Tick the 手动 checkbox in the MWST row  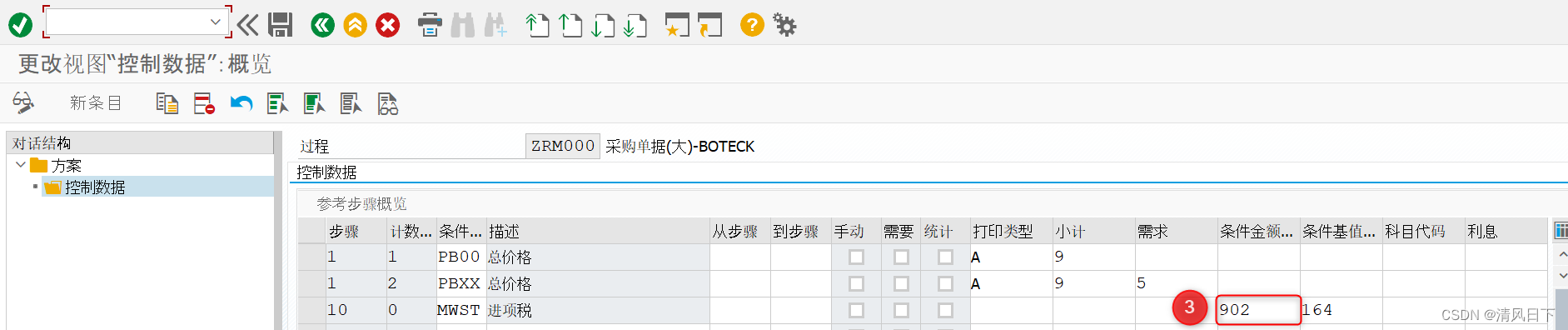[x=856, y=310]
